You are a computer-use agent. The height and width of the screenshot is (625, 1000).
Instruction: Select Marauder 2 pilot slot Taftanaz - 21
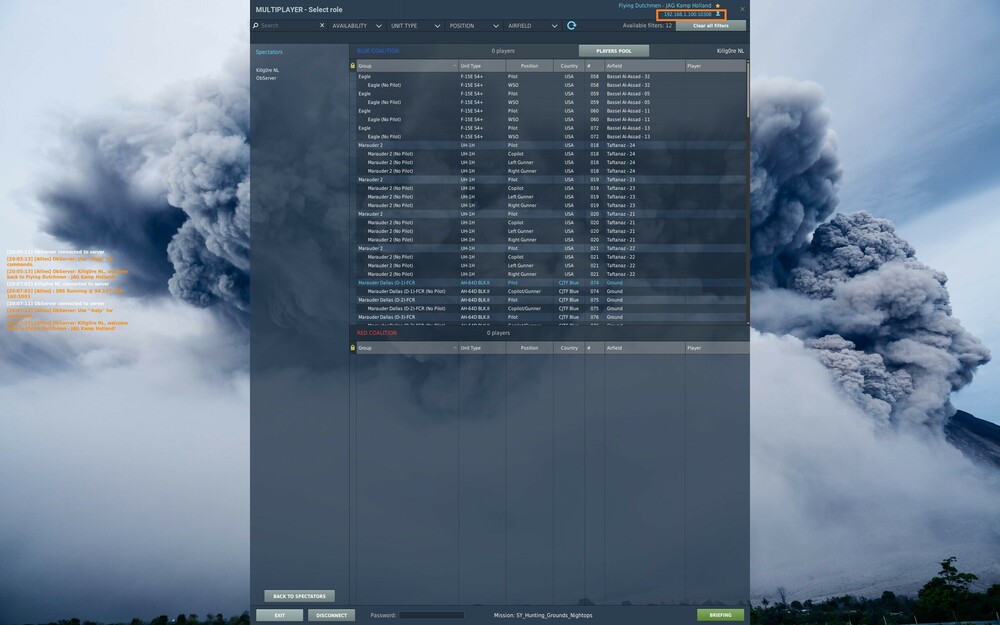coord(550,214)
